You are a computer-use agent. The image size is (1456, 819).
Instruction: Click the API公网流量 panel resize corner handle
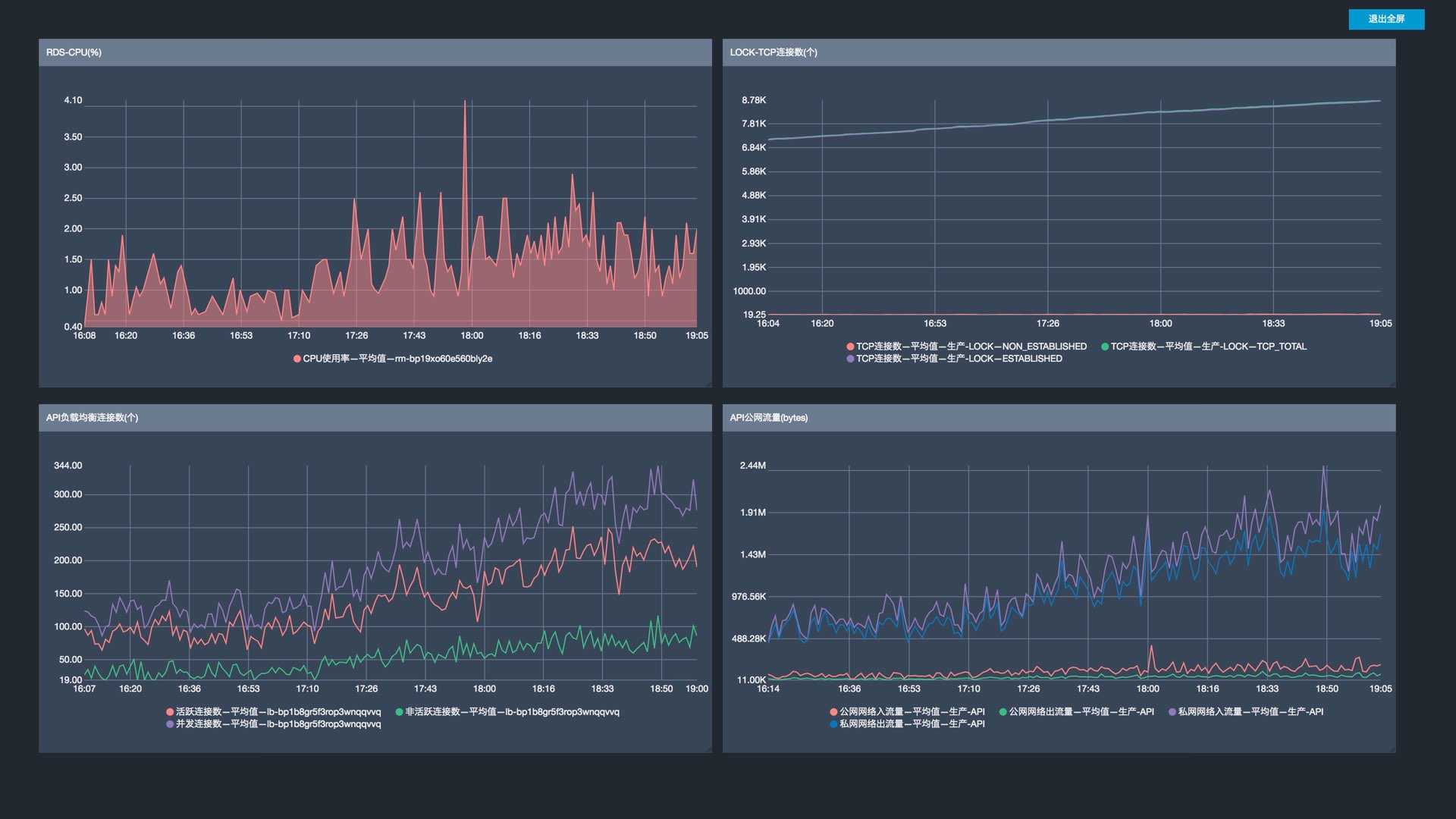click(1392, 749)
